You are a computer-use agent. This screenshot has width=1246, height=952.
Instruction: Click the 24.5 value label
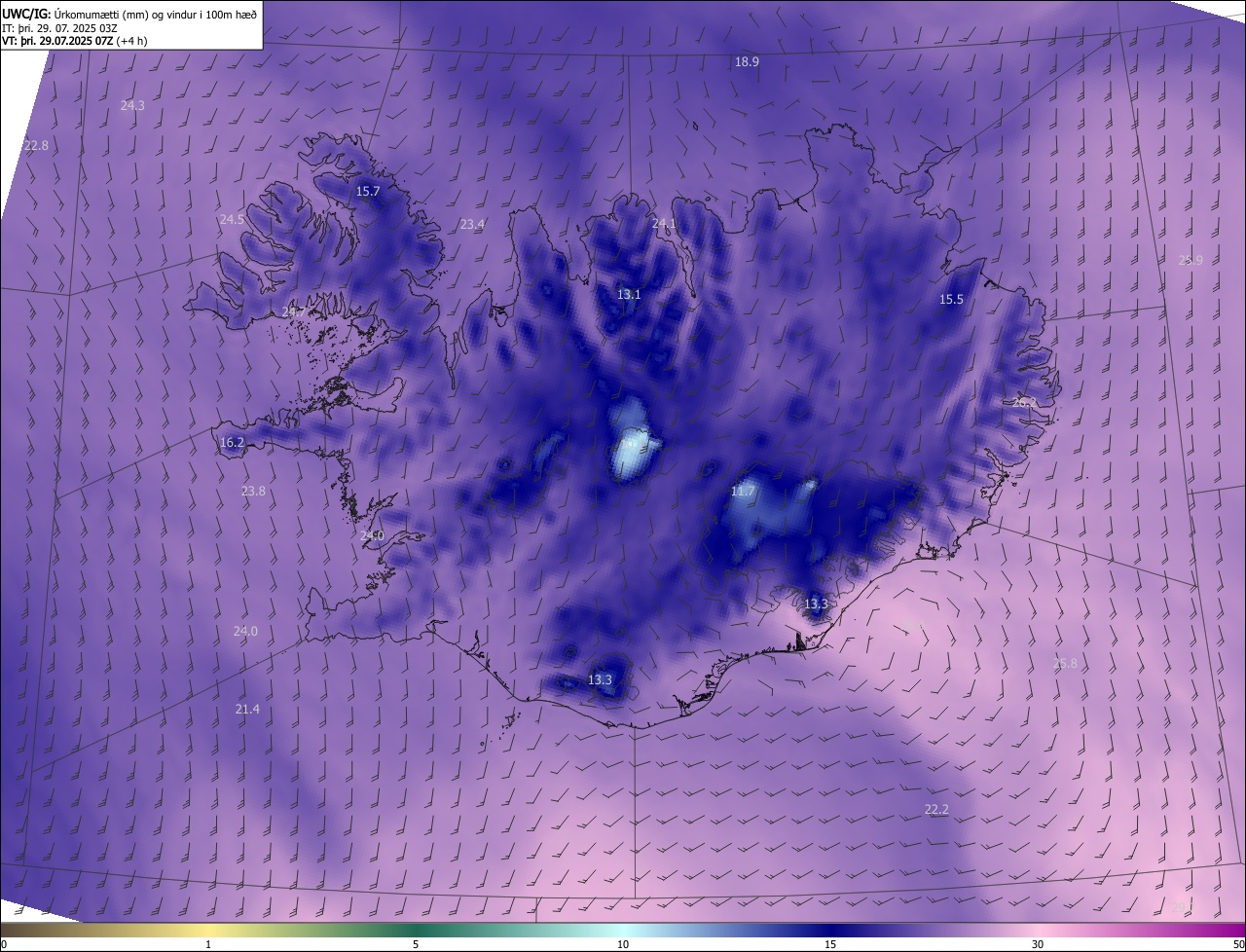point(232,220)
